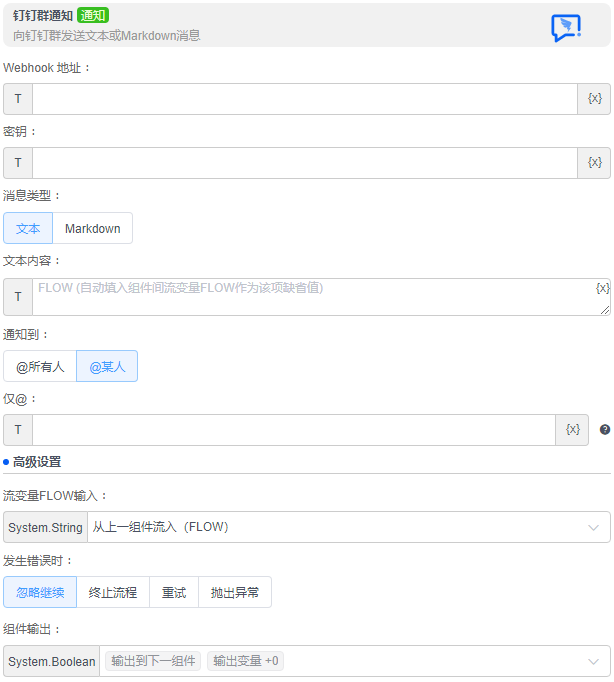
Task: Open variable picker for 仅@ field
Action: point(572,430)
